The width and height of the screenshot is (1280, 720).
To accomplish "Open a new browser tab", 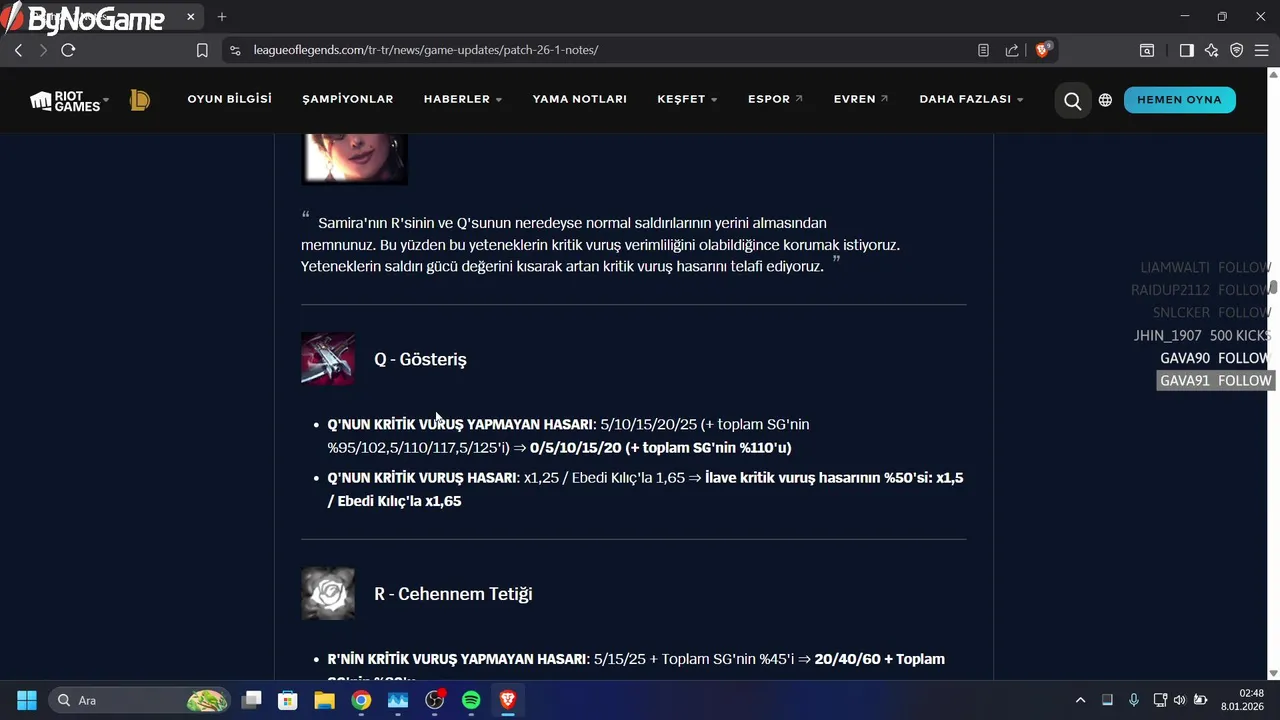I will pos(222,17).
